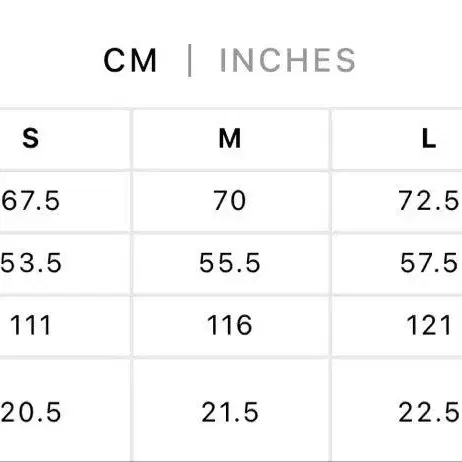This screenshot has height=462, width=462.
Task: Select the 72.5 cell under L
Action: click(429, 200)
